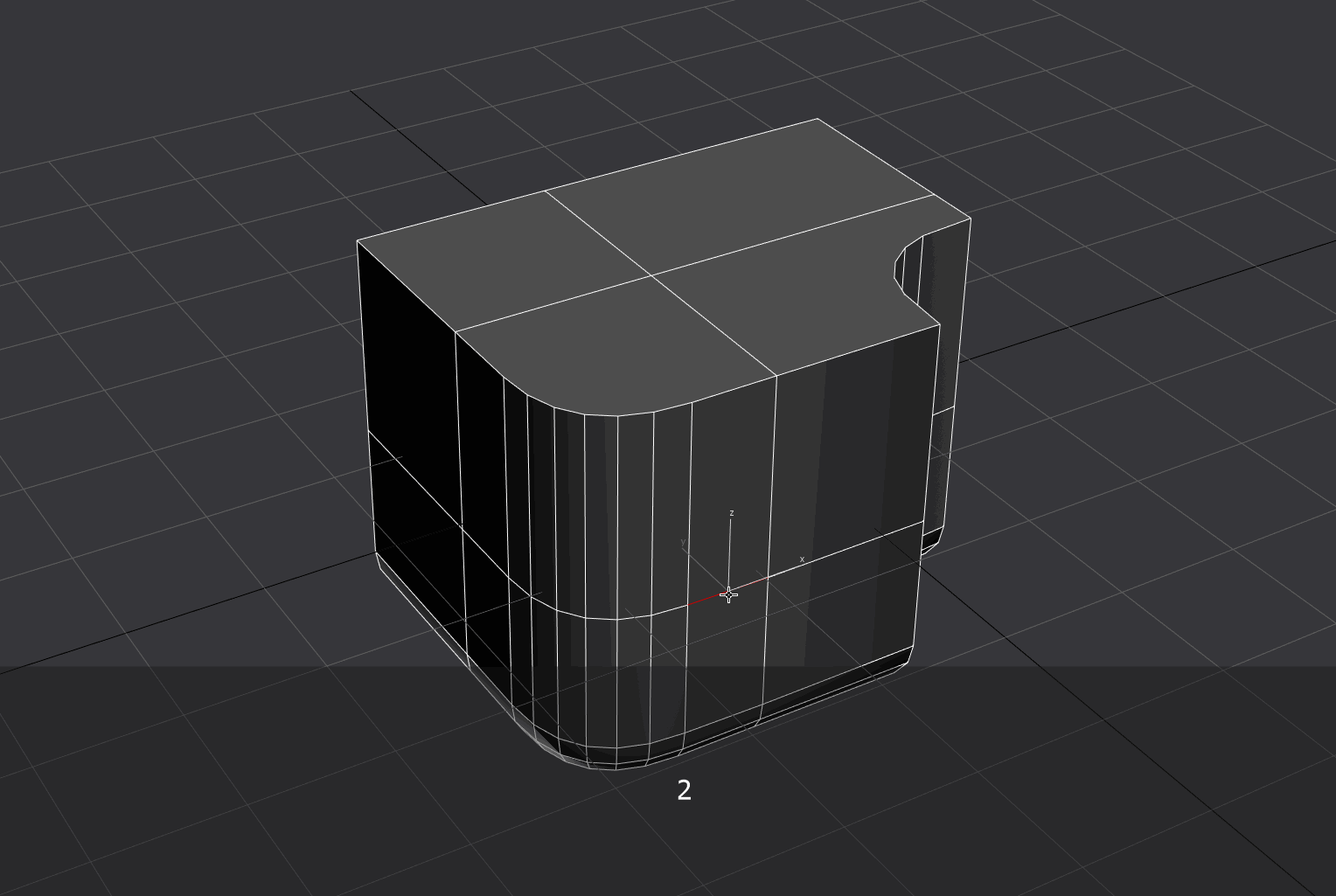Click the z axis label

(731, 513)
